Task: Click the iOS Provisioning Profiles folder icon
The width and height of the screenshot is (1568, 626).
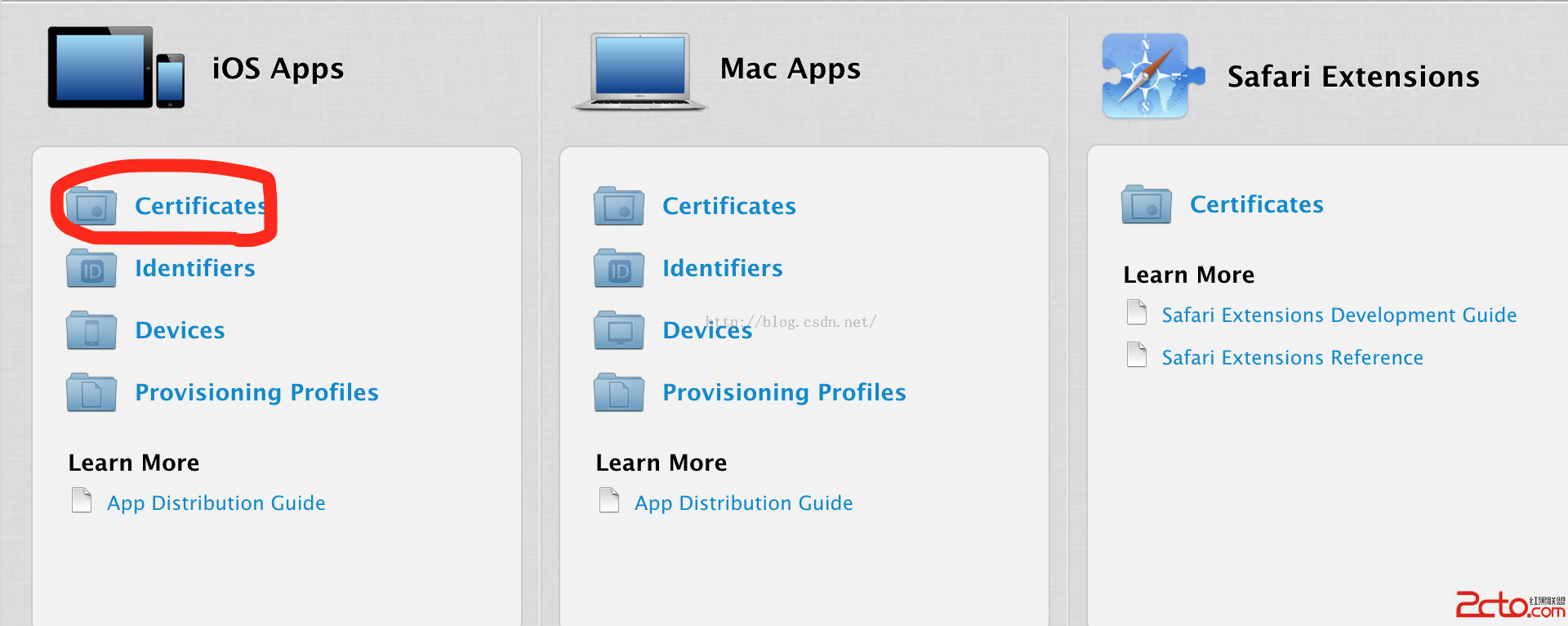Action: pos(91,393)
